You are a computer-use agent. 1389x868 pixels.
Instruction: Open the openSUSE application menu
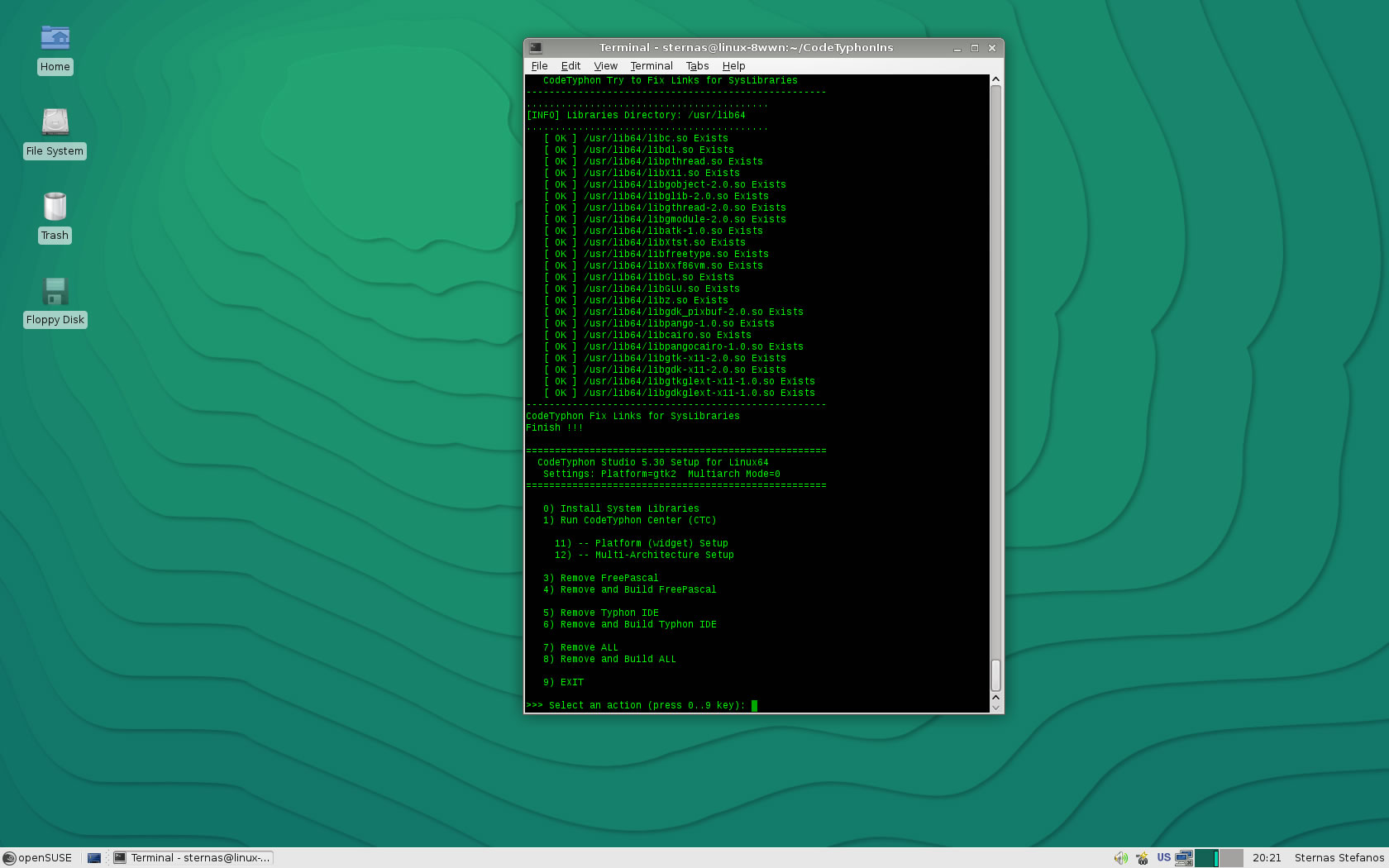[38, 858]
